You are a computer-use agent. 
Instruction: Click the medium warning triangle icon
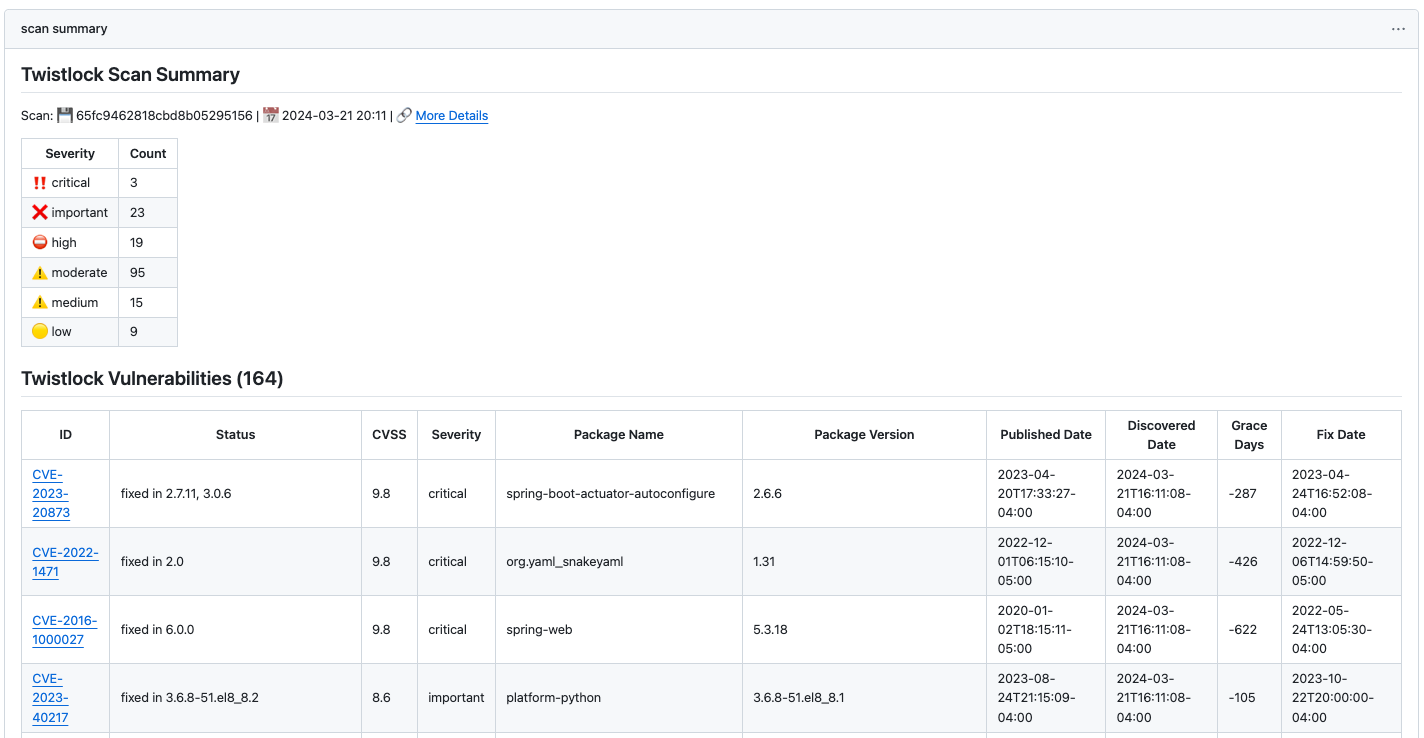40,302
